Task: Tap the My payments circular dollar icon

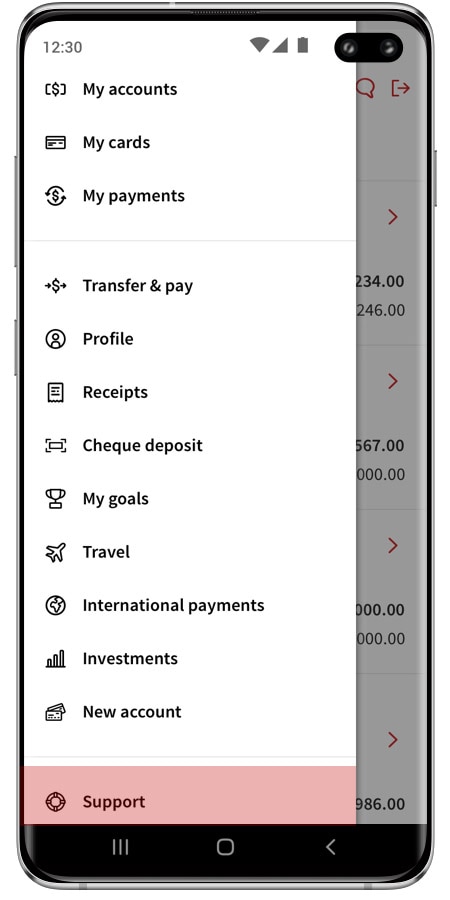Action: [56, 196]
